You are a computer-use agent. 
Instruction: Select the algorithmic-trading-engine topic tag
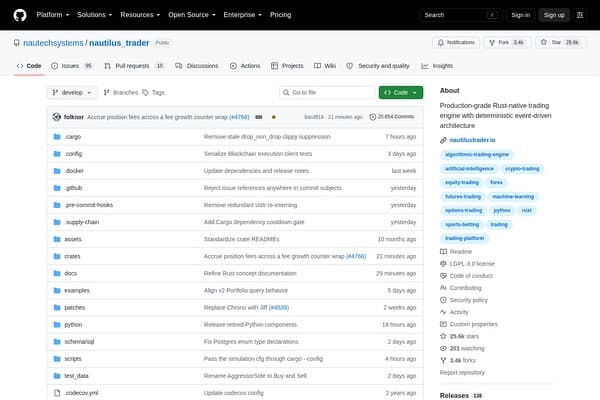tap(477, 155)
